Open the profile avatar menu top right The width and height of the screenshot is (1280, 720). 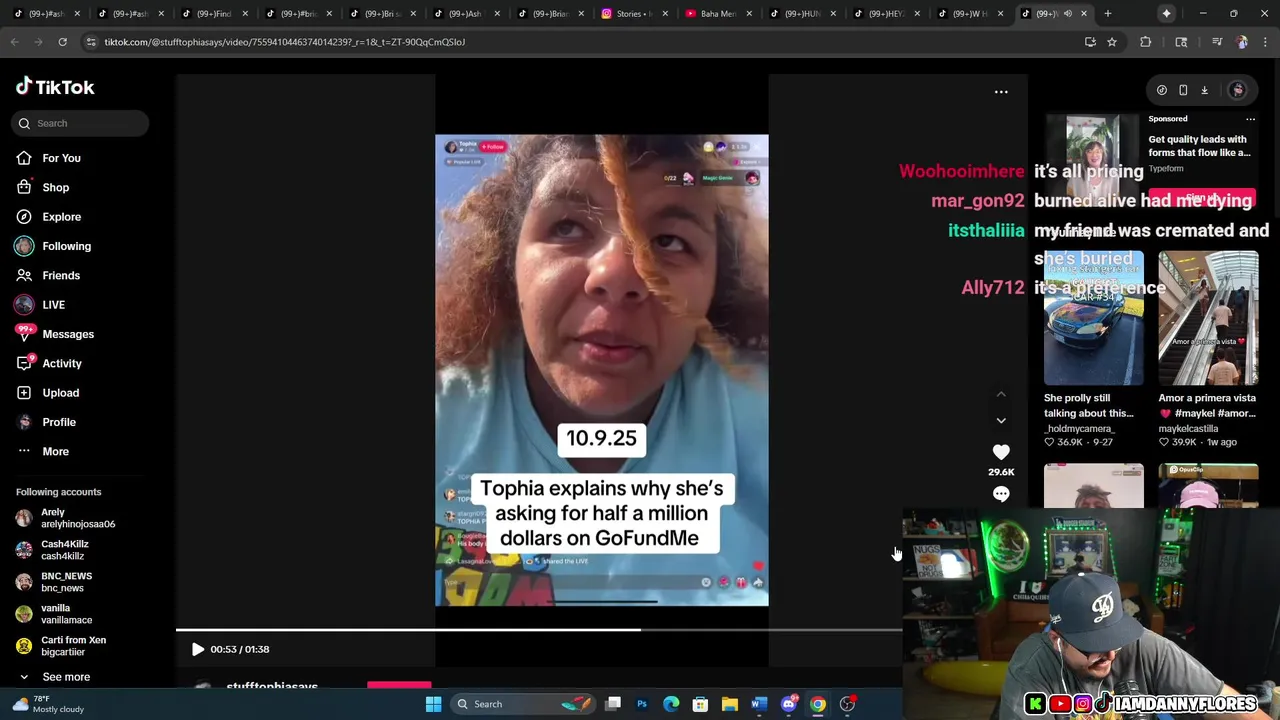tap(1238, 90)
